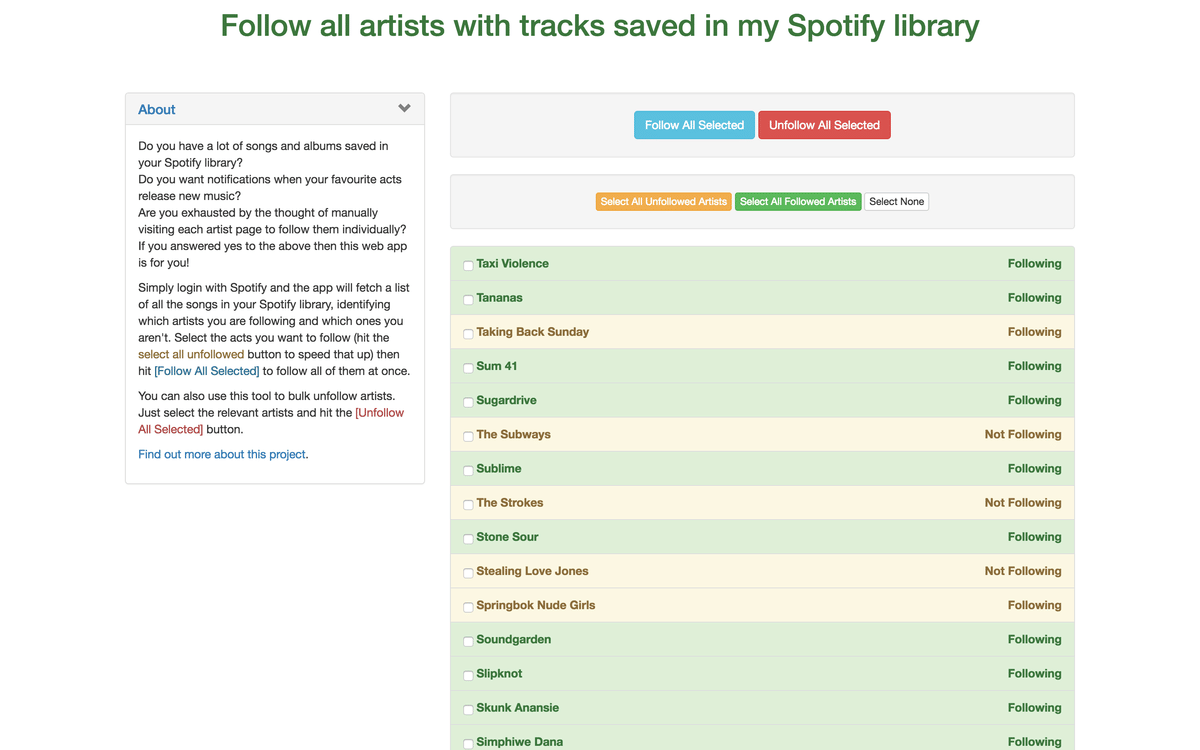The height and width of the screenshot is (750, 1200).
Task: Click the Select None button
Action: coord(896,201)
